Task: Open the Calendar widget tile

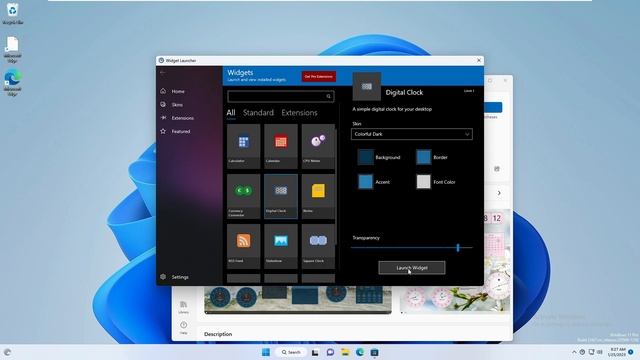Action: [281, 146]
